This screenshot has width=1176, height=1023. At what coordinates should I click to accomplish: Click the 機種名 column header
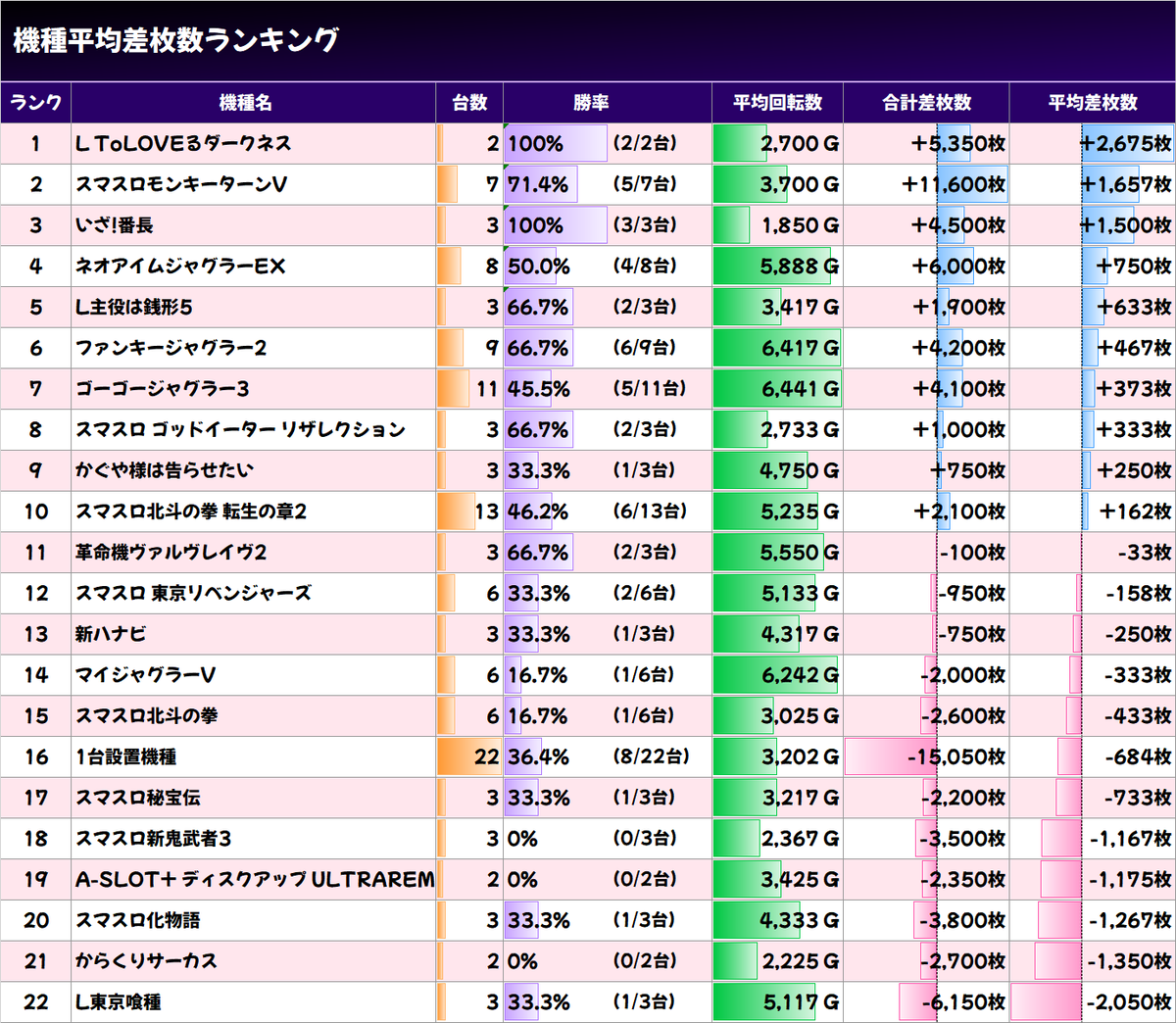pos(254,103)
